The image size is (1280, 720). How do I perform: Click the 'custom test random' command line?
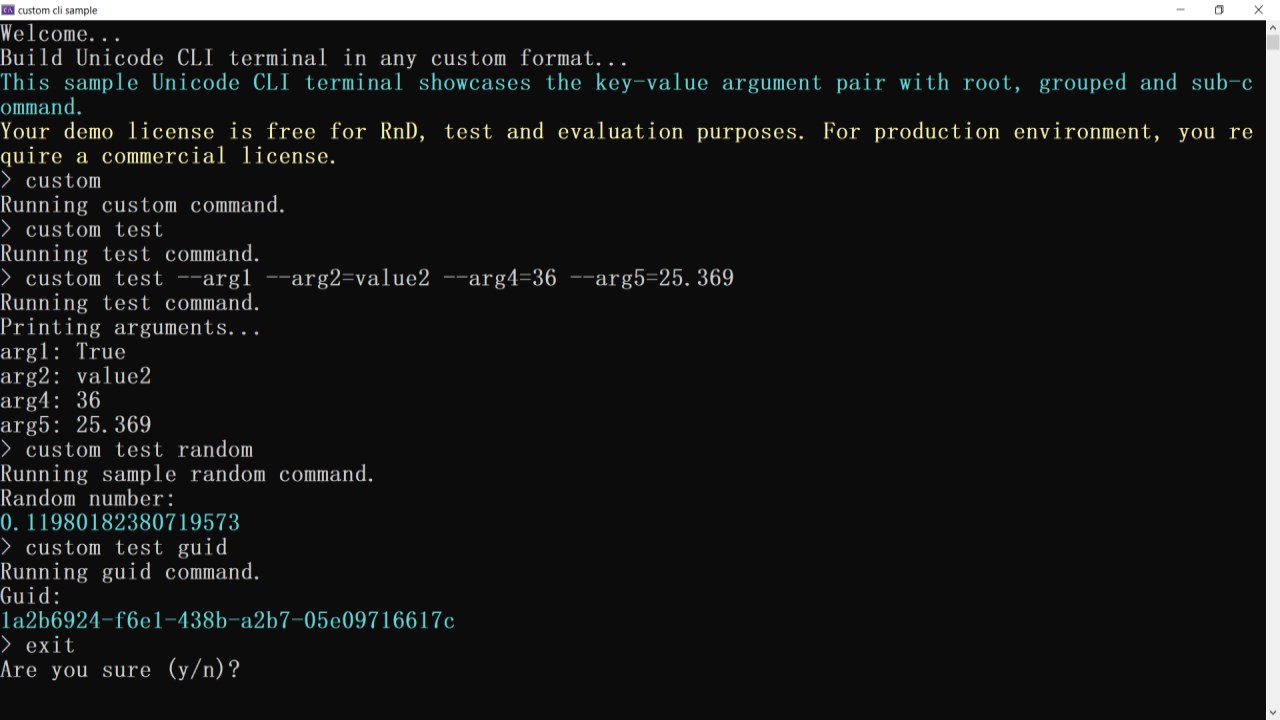[126, 450]
